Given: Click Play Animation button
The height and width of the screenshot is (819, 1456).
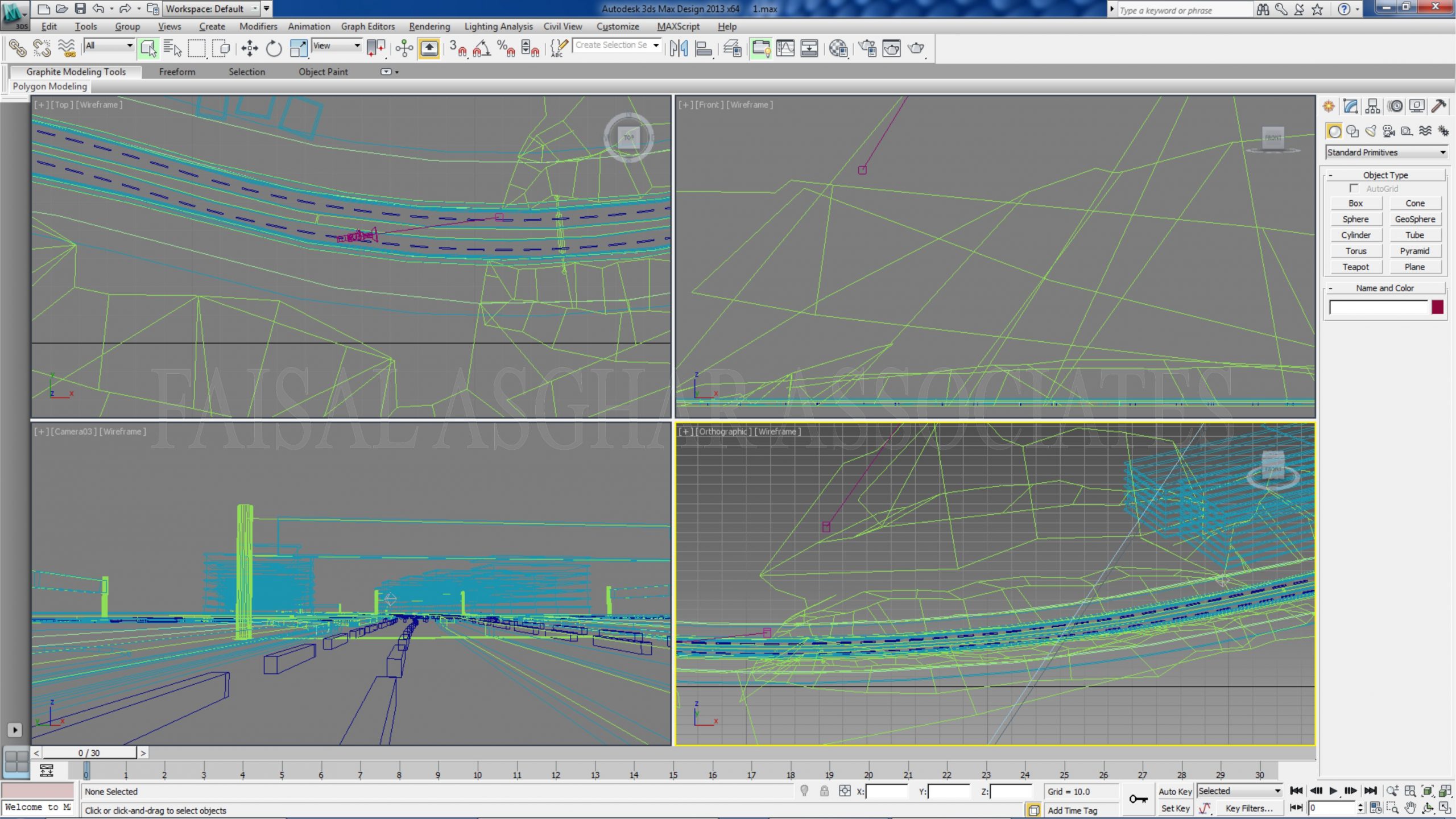Looking at the screenshot, I should (x=1333, y=791).
